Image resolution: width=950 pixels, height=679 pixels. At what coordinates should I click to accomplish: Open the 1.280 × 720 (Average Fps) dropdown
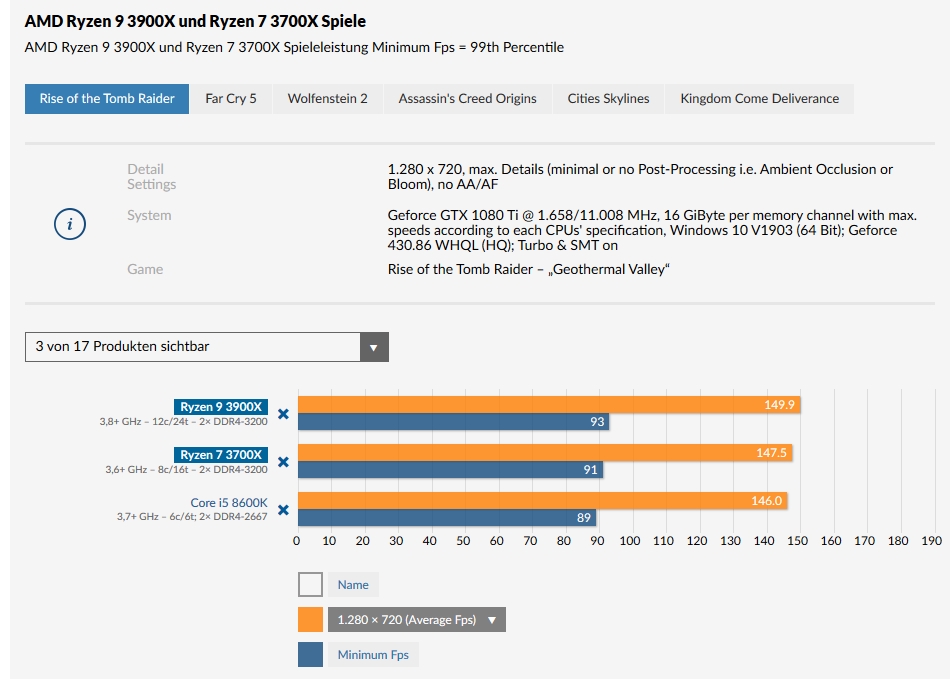(x=417, y=620)
